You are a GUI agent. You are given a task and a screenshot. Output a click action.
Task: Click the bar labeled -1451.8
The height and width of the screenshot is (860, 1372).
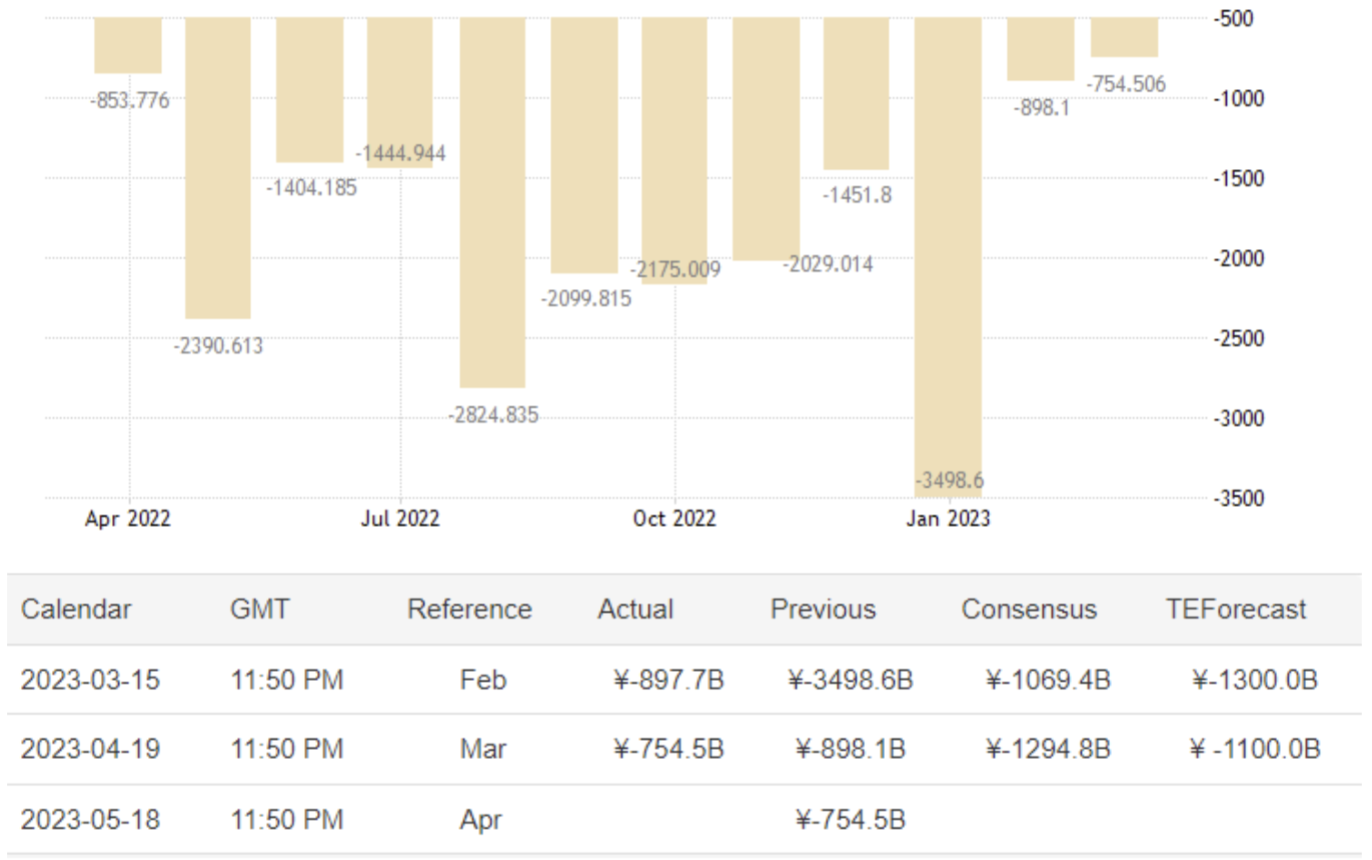tap(856, 93)
